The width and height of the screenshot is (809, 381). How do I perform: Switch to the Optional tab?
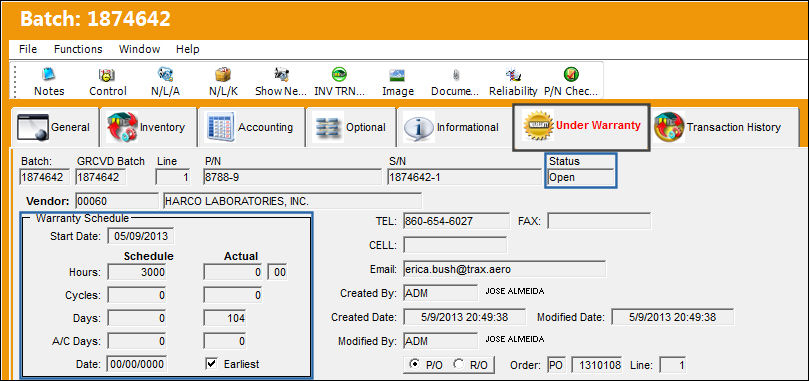pyautogui.click(x=350, y=127)
